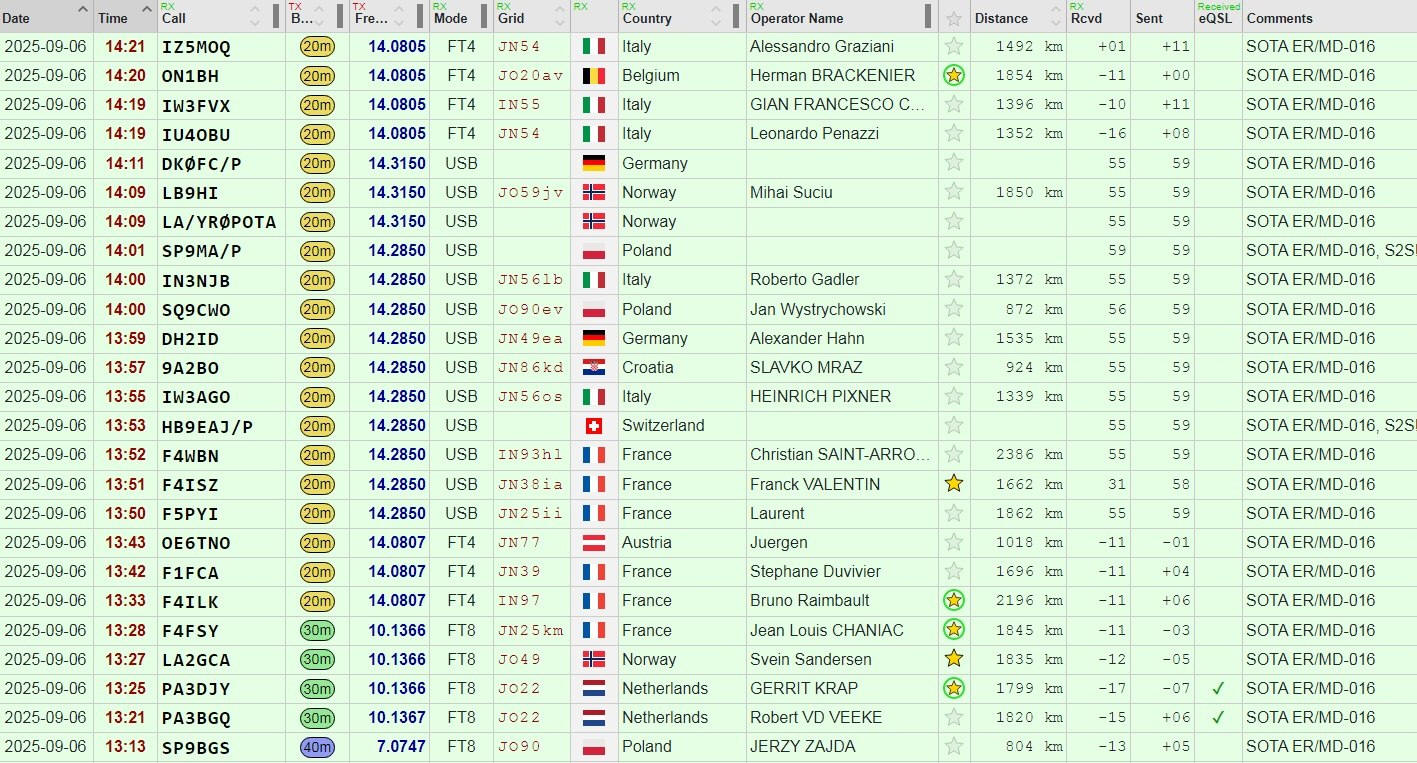This screenshot has width=1417, height=763.
Task: Click the grid locator JN86kd
Action: coord(530,367)
